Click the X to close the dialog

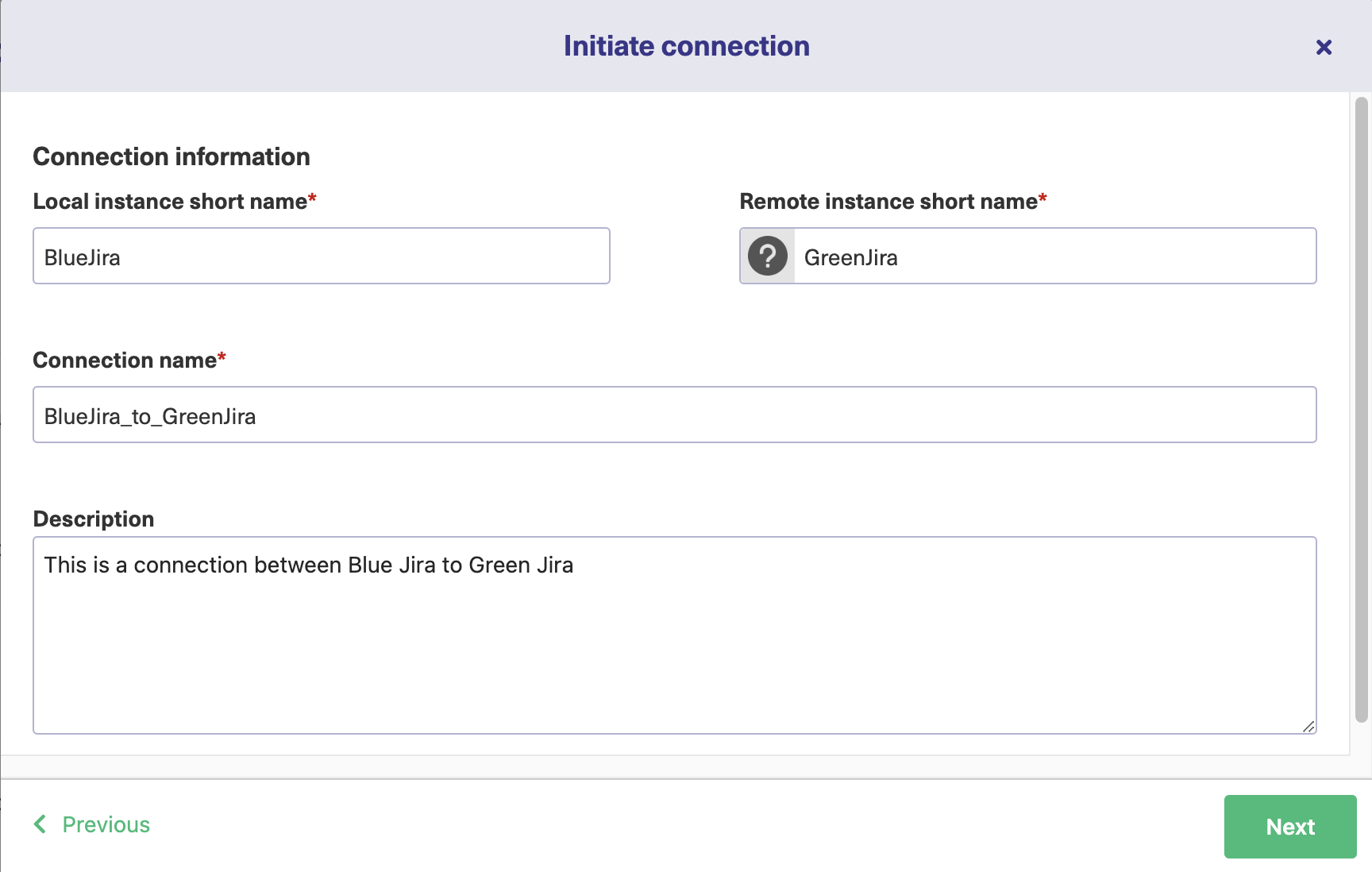click(1324, 47)
